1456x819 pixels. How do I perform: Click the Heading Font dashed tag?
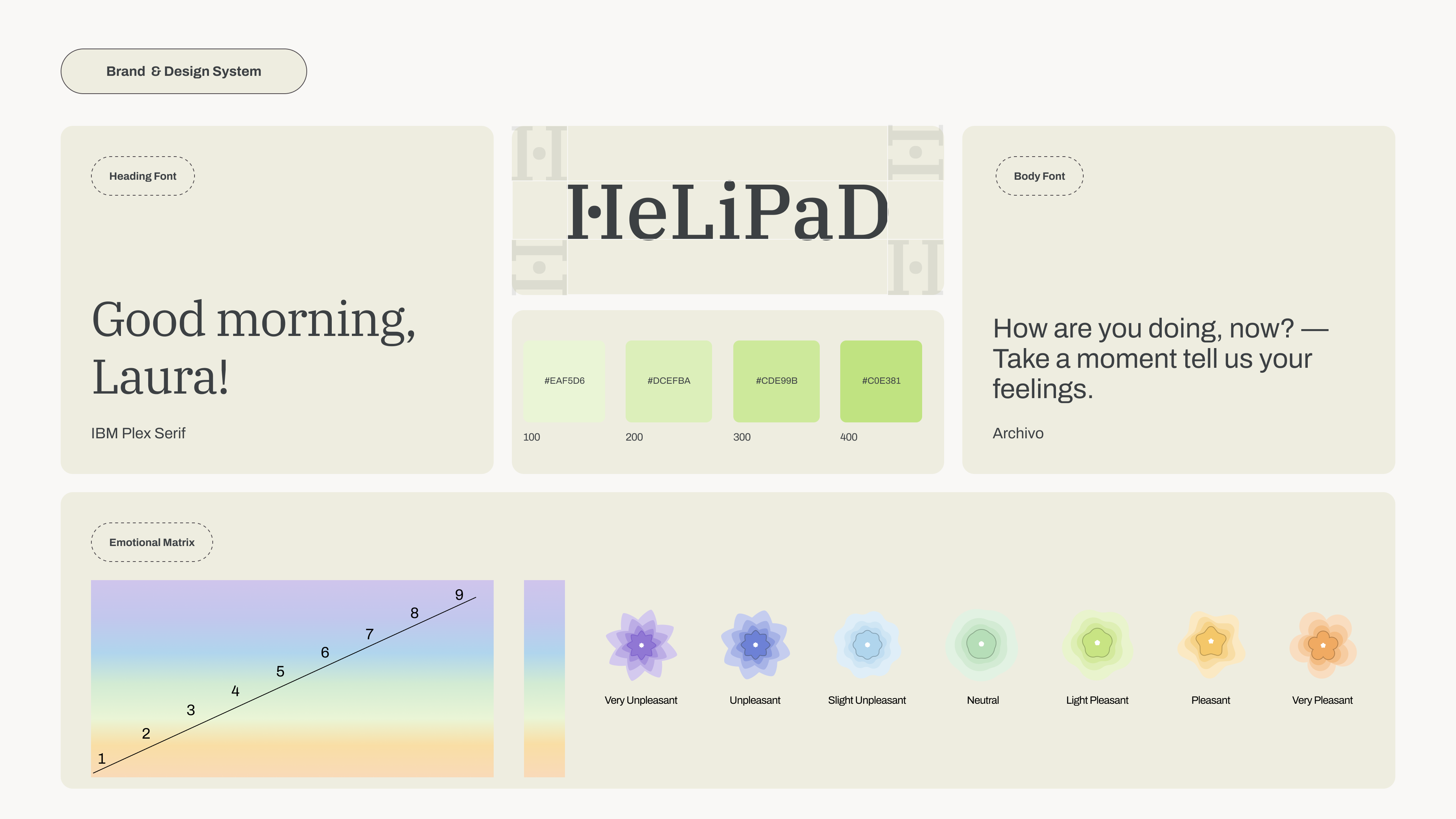coord(143,176)
